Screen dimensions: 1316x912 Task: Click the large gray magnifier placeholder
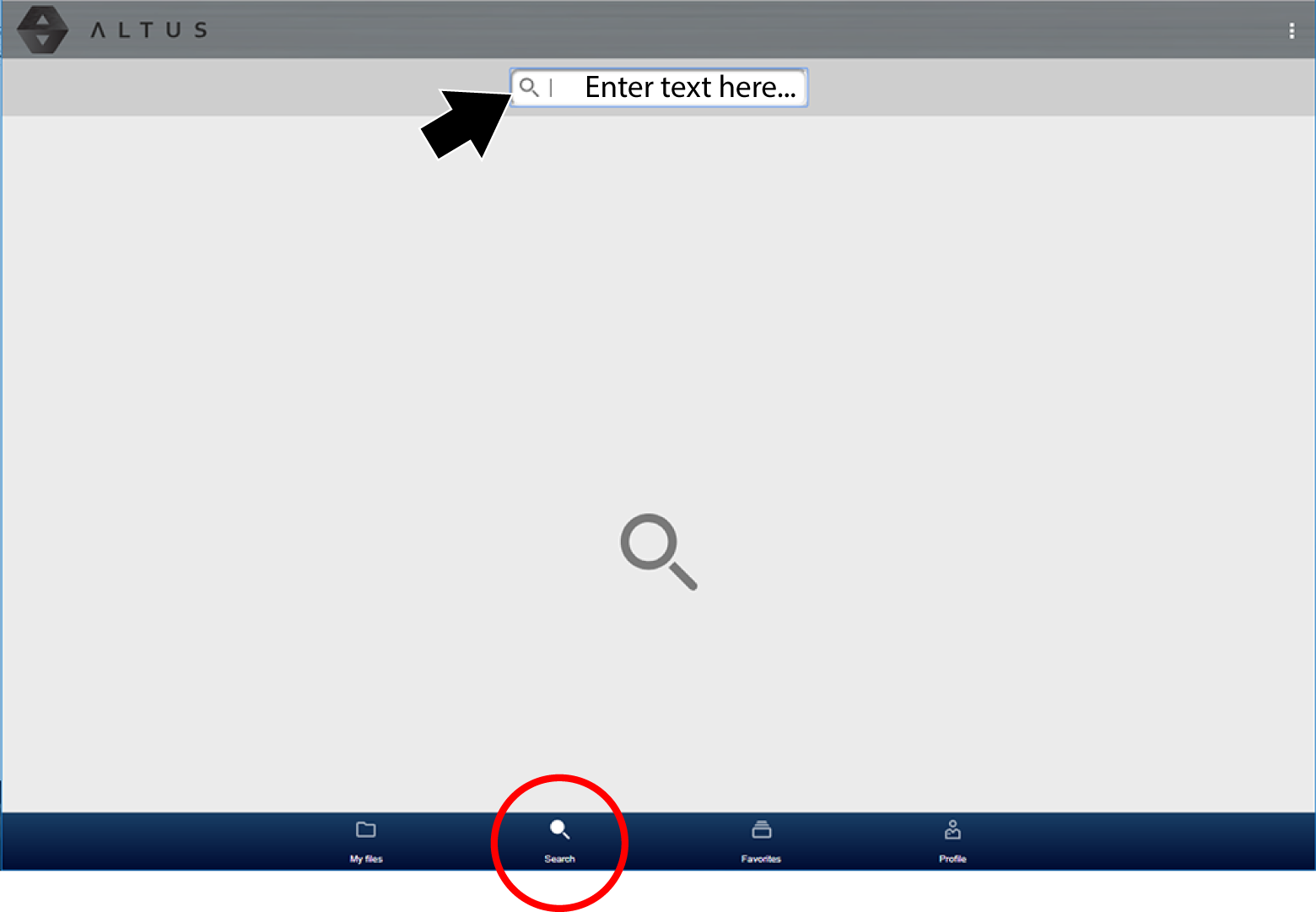click(659, 552)
